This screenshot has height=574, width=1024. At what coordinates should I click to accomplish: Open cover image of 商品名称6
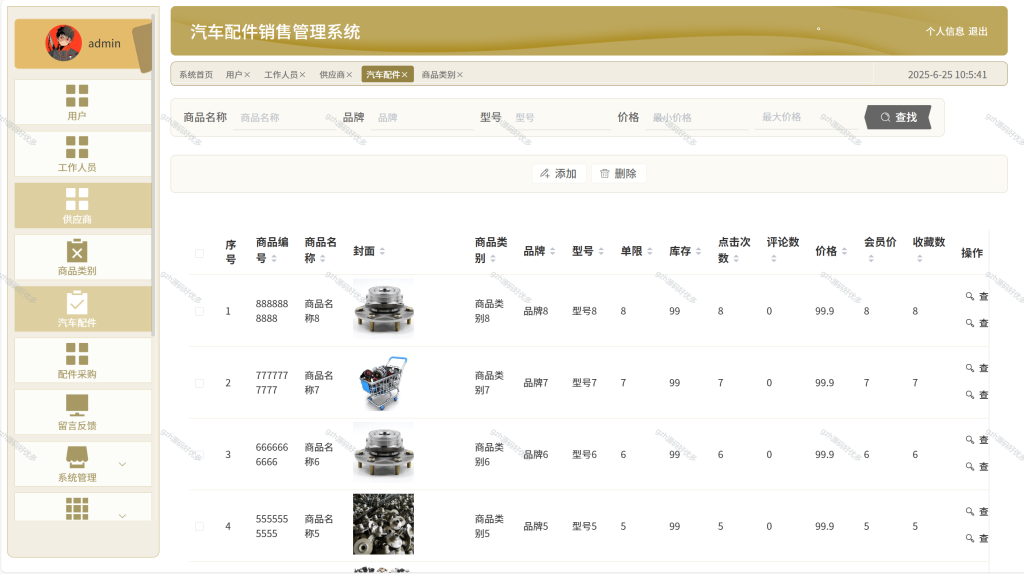tap(383, 452)
